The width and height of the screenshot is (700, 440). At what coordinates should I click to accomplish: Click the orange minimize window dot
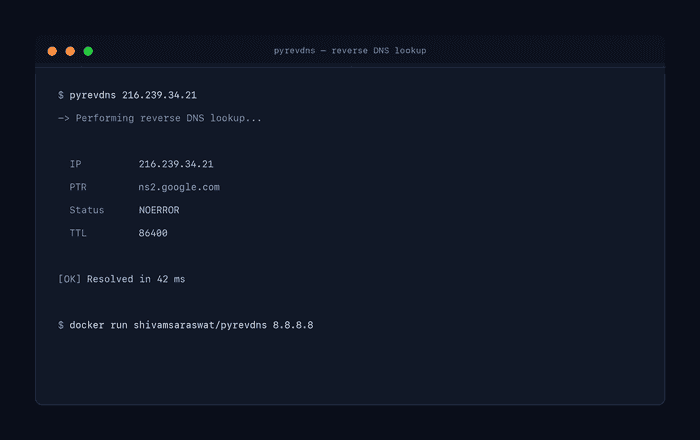70,51
